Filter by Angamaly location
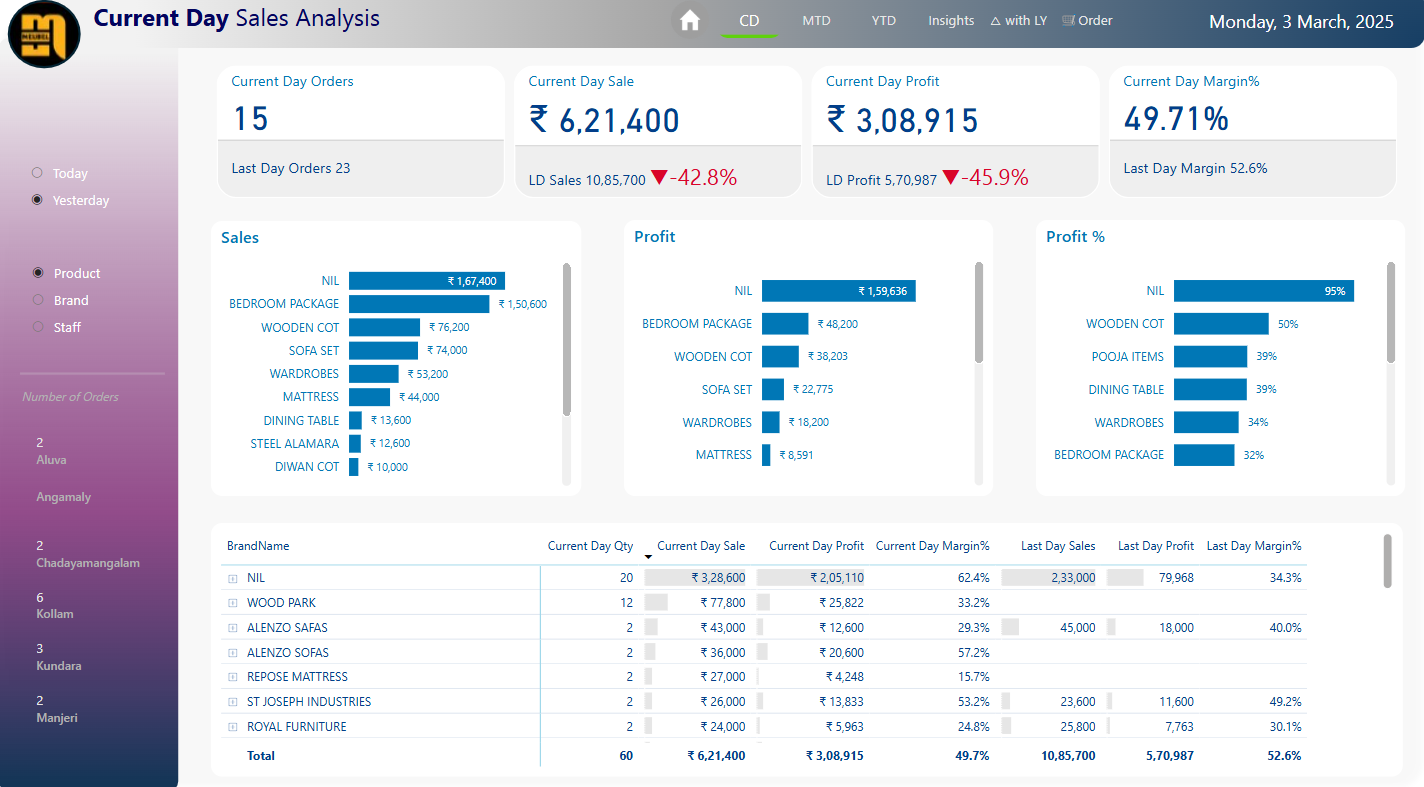The image size is (1424, 787). 63,497
